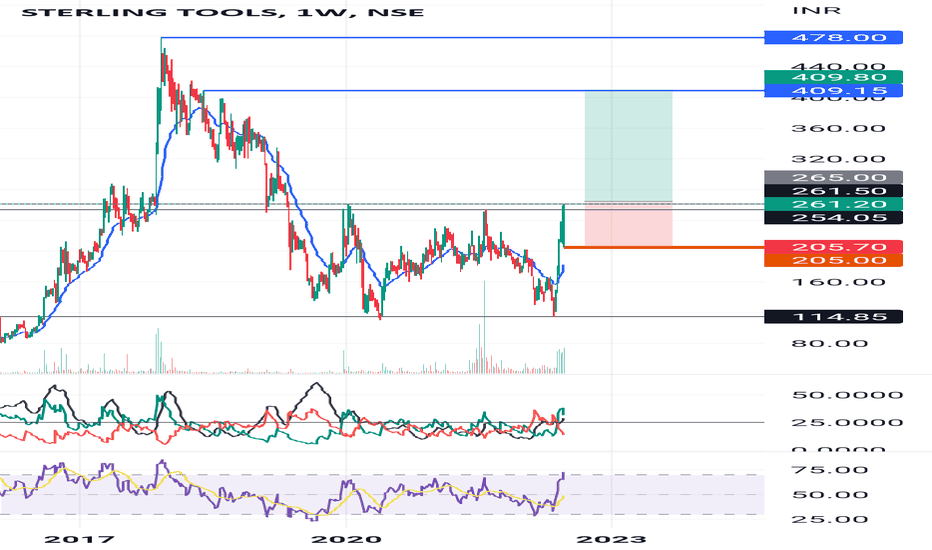Select the green profit target zone
The image size is (932, 550).
(629, 147)
